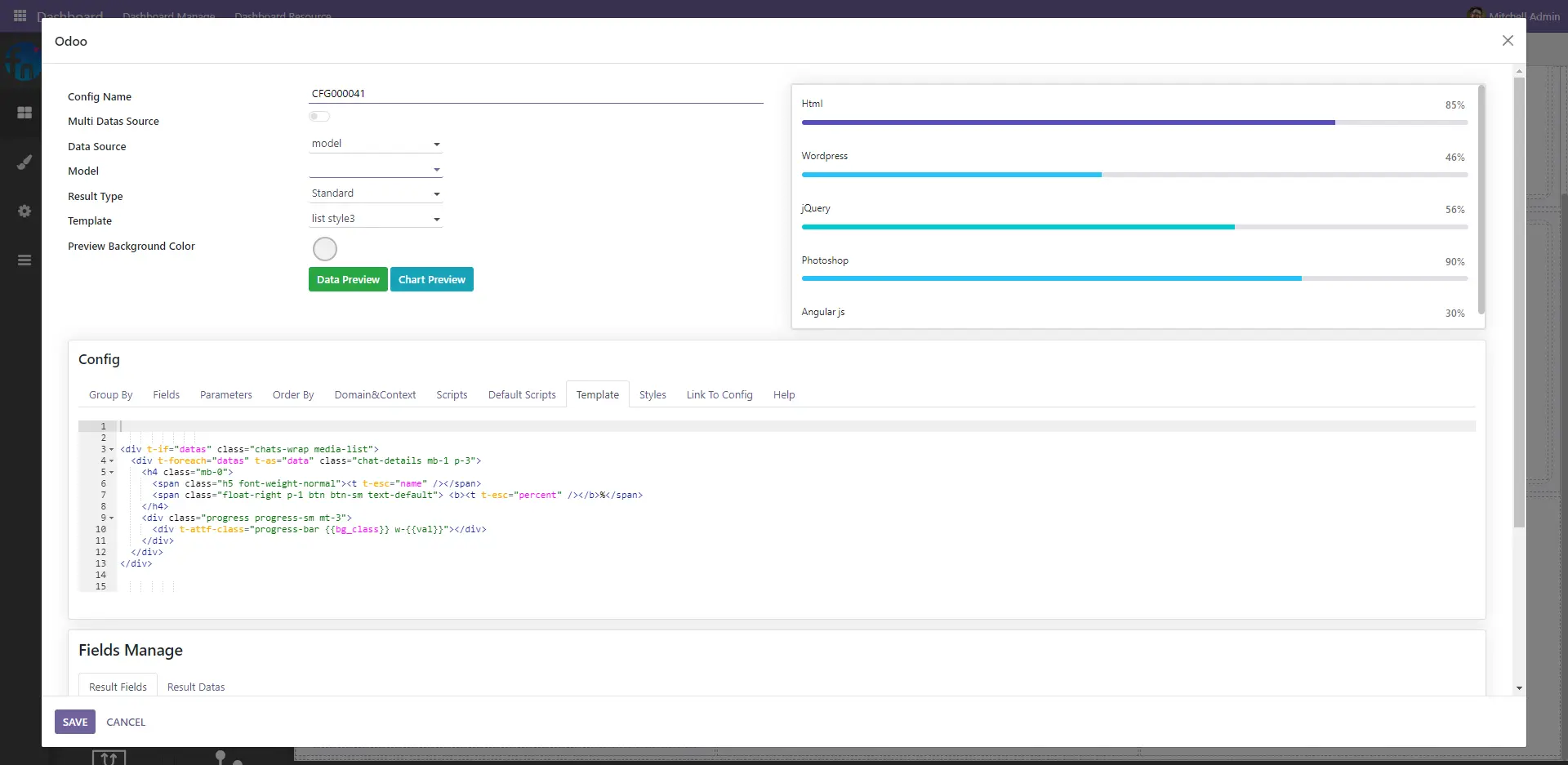The width and height of the screenshot is (1568, 765).
Task: Toggle the Multi Datas Source switch
Action: pyautogui.click(x=319, y=117)
